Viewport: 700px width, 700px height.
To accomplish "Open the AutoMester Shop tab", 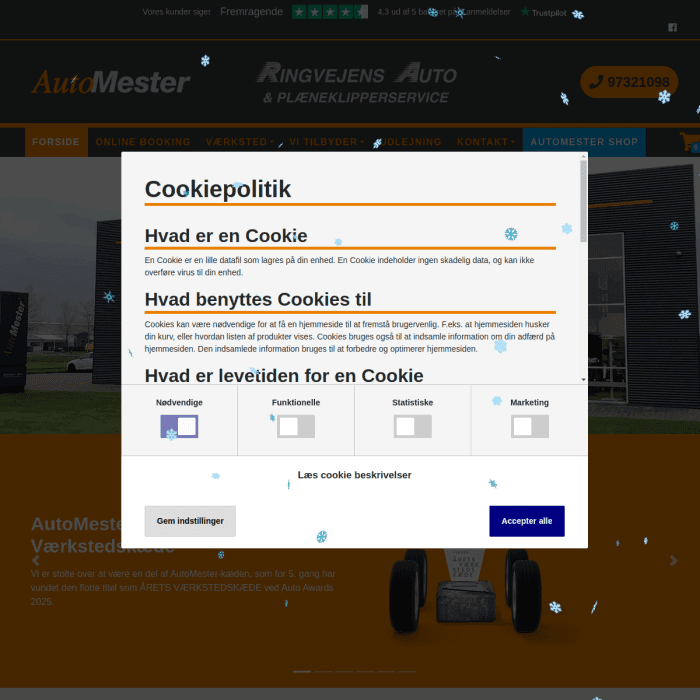I will coord(584,142).
